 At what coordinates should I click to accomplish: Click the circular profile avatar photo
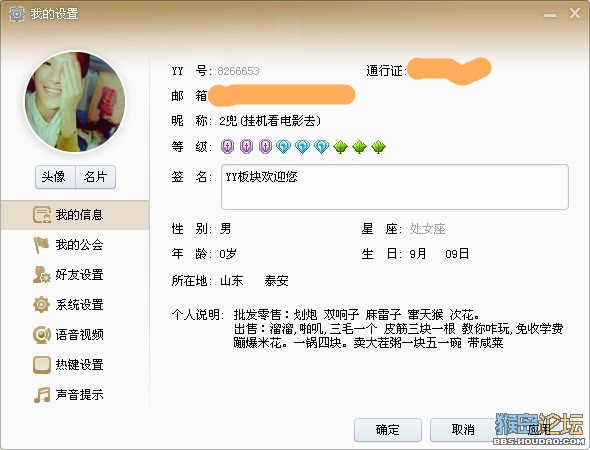(75, 102)
